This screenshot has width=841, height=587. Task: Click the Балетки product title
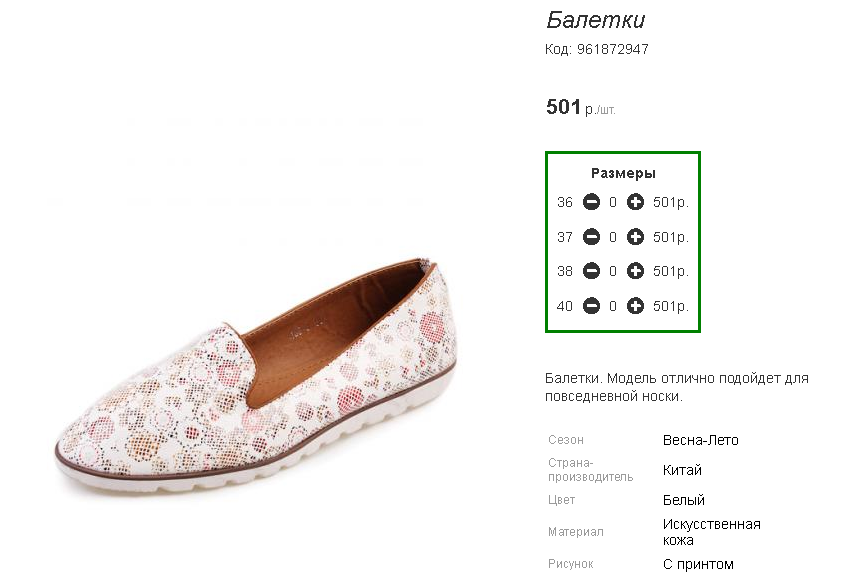coord(595,20)
